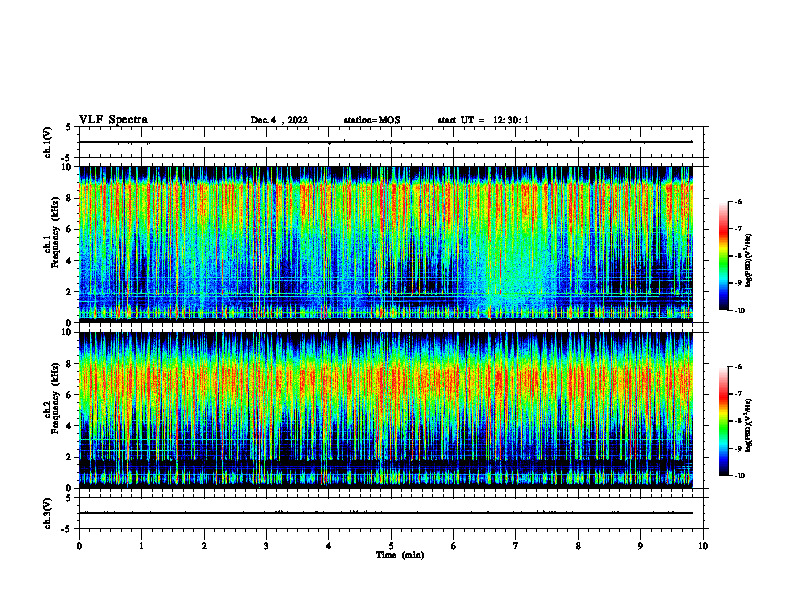The image size is (792, 612).
Task: Click time axis tick label "0"
Action: click(x=79, y=546)
